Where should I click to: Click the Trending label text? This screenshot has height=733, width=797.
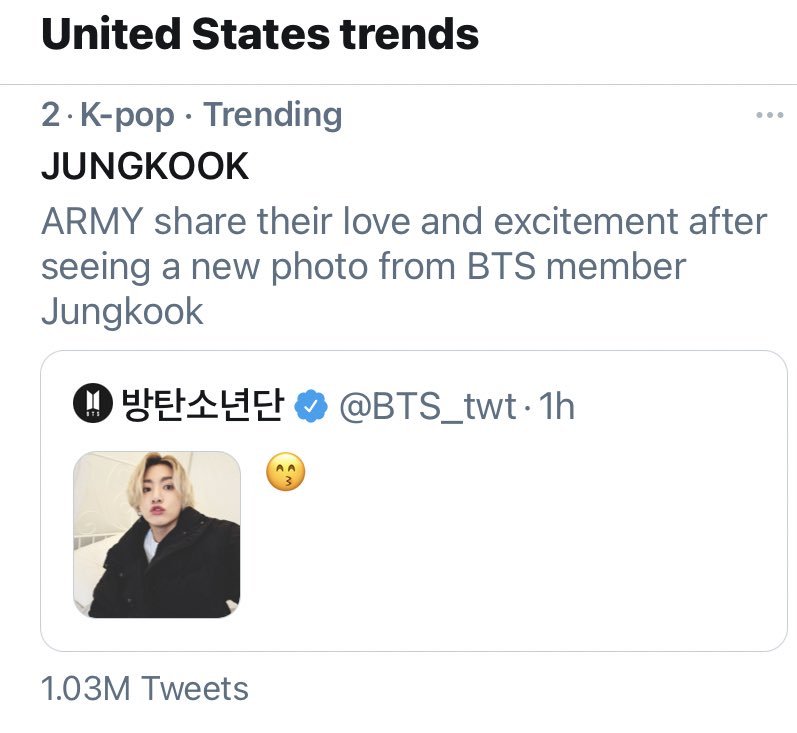click(273, 116)
